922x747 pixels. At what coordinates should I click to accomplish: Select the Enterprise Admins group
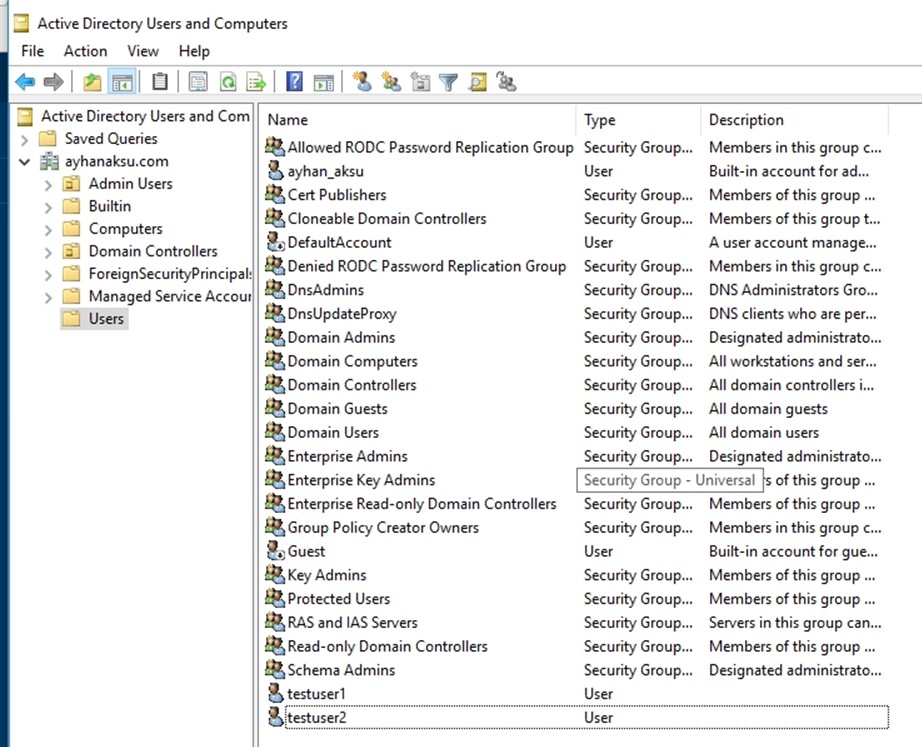point(347,456)
